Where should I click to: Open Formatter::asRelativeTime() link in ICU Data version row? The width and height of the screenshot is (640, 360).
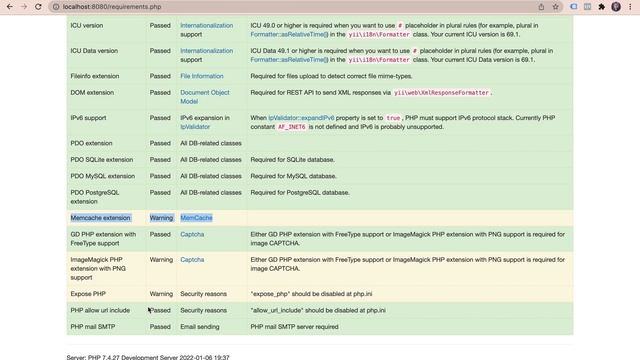point(289,60)
